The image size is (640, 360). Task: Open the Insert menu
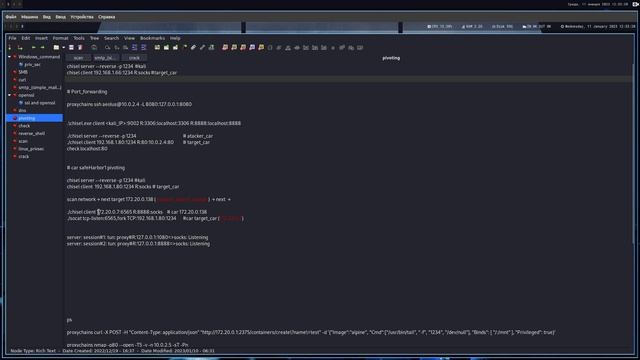pyautogui.click(x=41, y=38)
